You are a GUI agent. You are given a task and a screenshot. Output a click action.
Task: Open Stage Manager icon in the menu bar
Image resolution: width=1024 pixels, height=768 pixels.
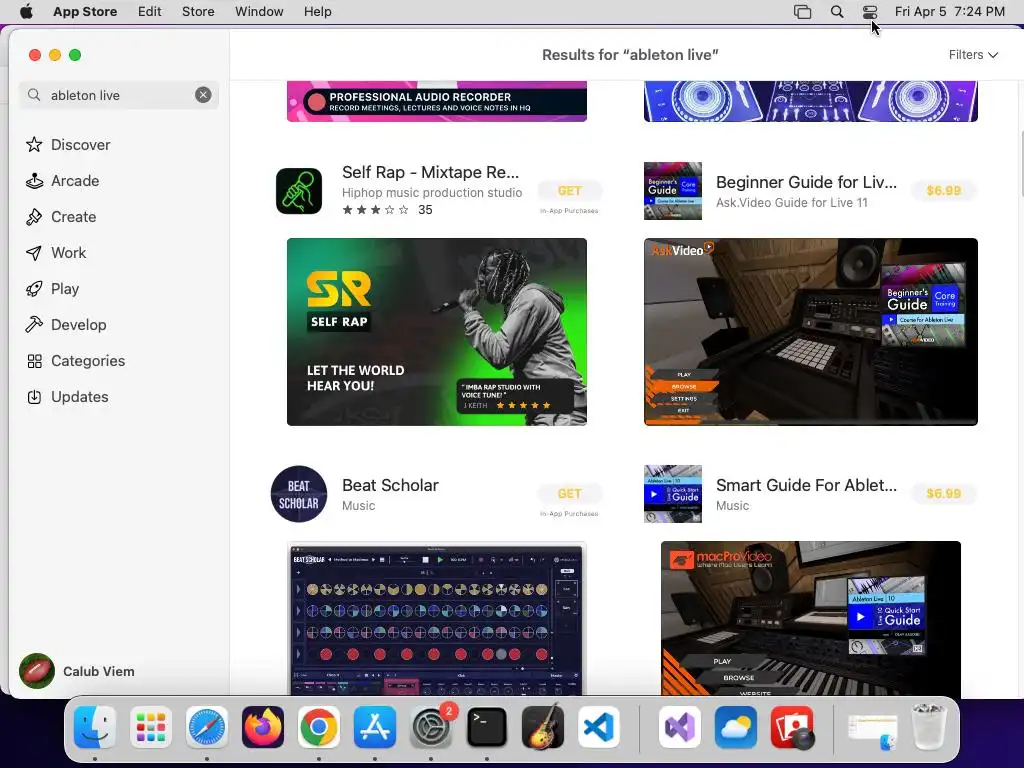coord(803,12)
